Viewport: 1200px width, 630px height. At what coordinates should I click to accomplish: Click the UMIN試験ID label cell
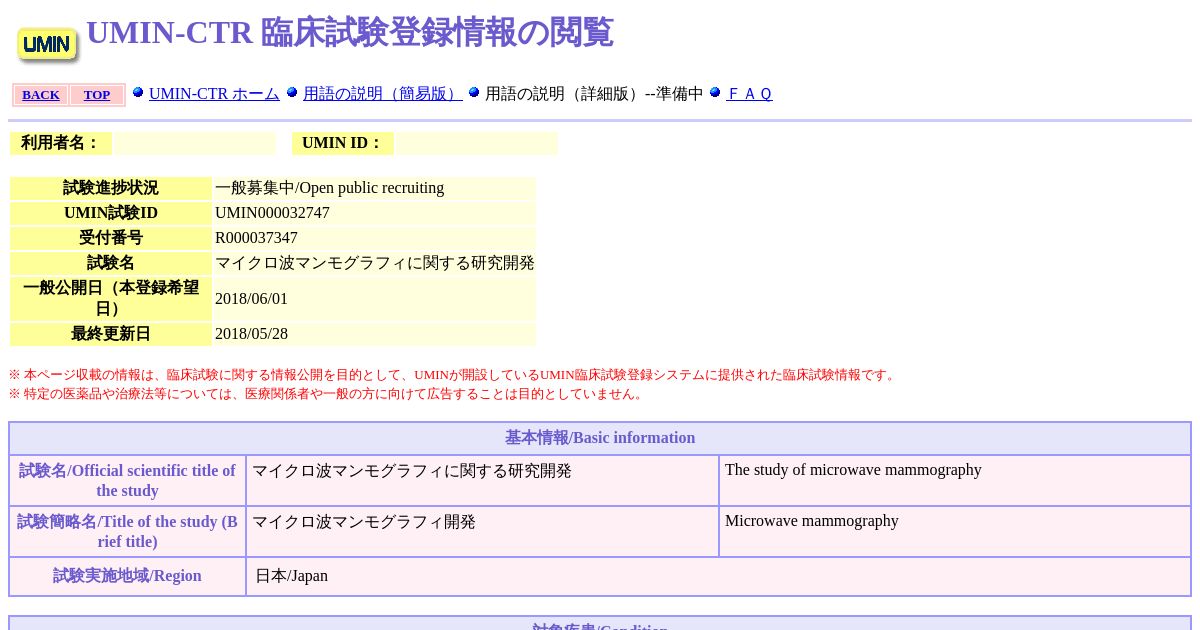tap(111, 213)
